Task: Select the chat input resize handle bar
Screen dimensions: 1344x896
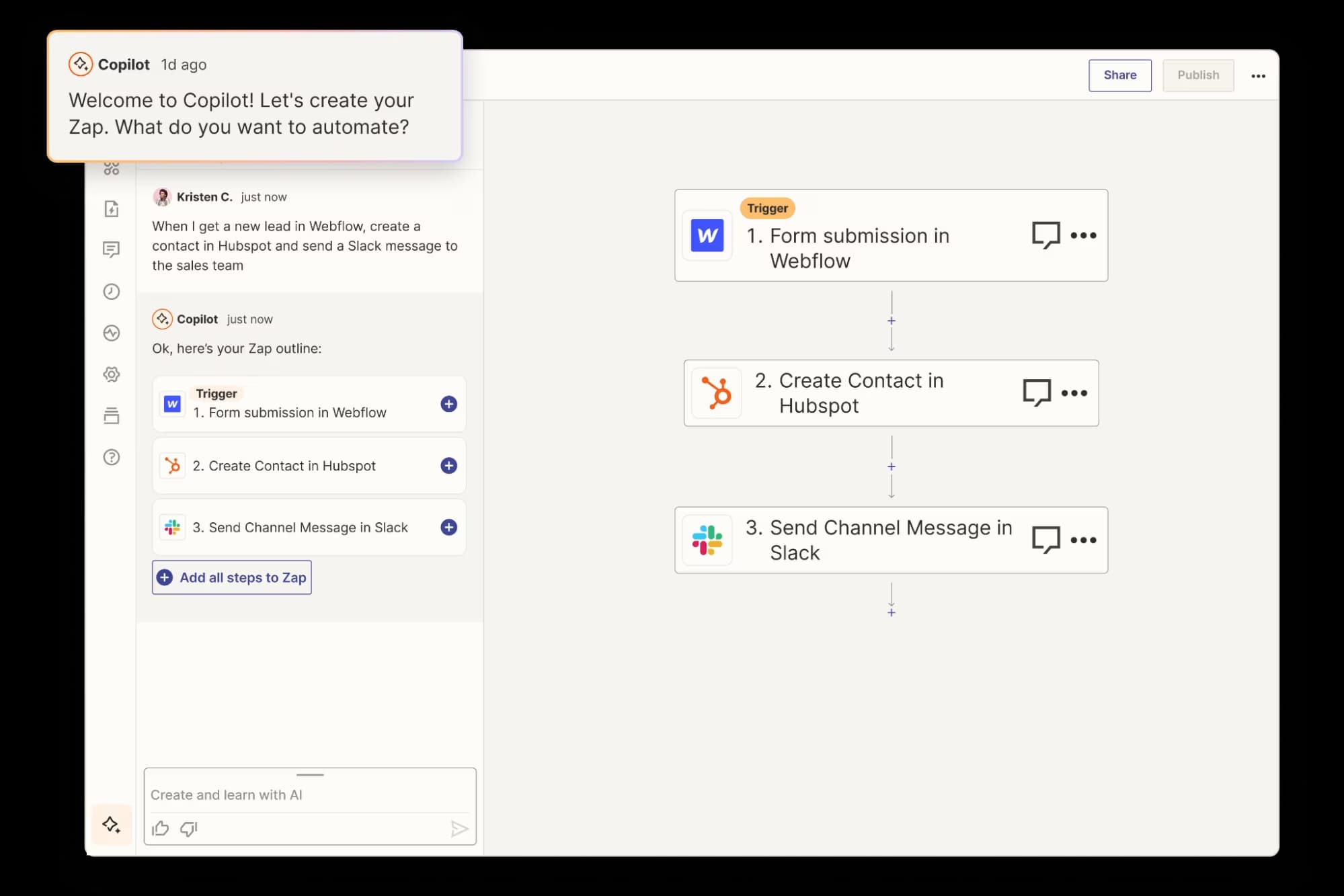Action: coord(310,775)
